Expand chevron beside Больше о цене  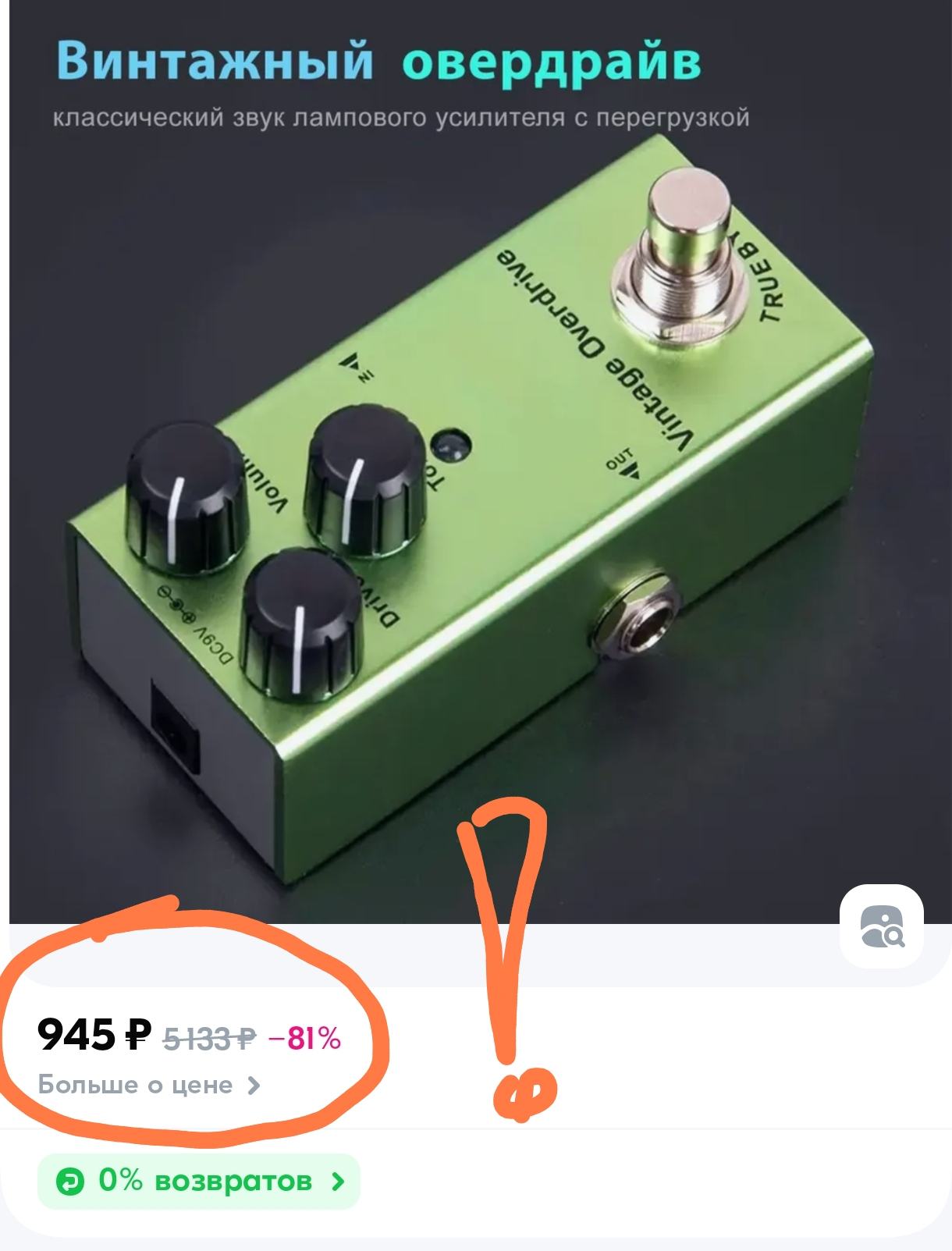253,1086
